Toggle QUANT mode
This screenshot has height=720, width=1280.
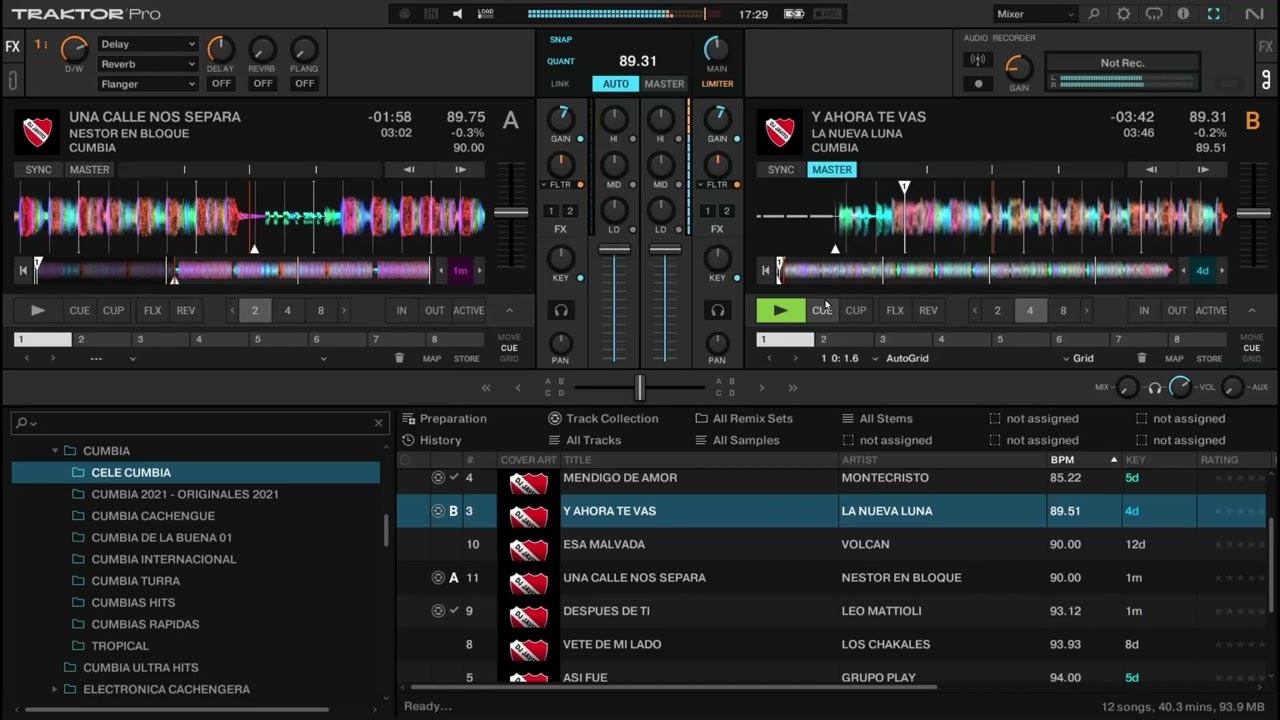click(561, 62)
